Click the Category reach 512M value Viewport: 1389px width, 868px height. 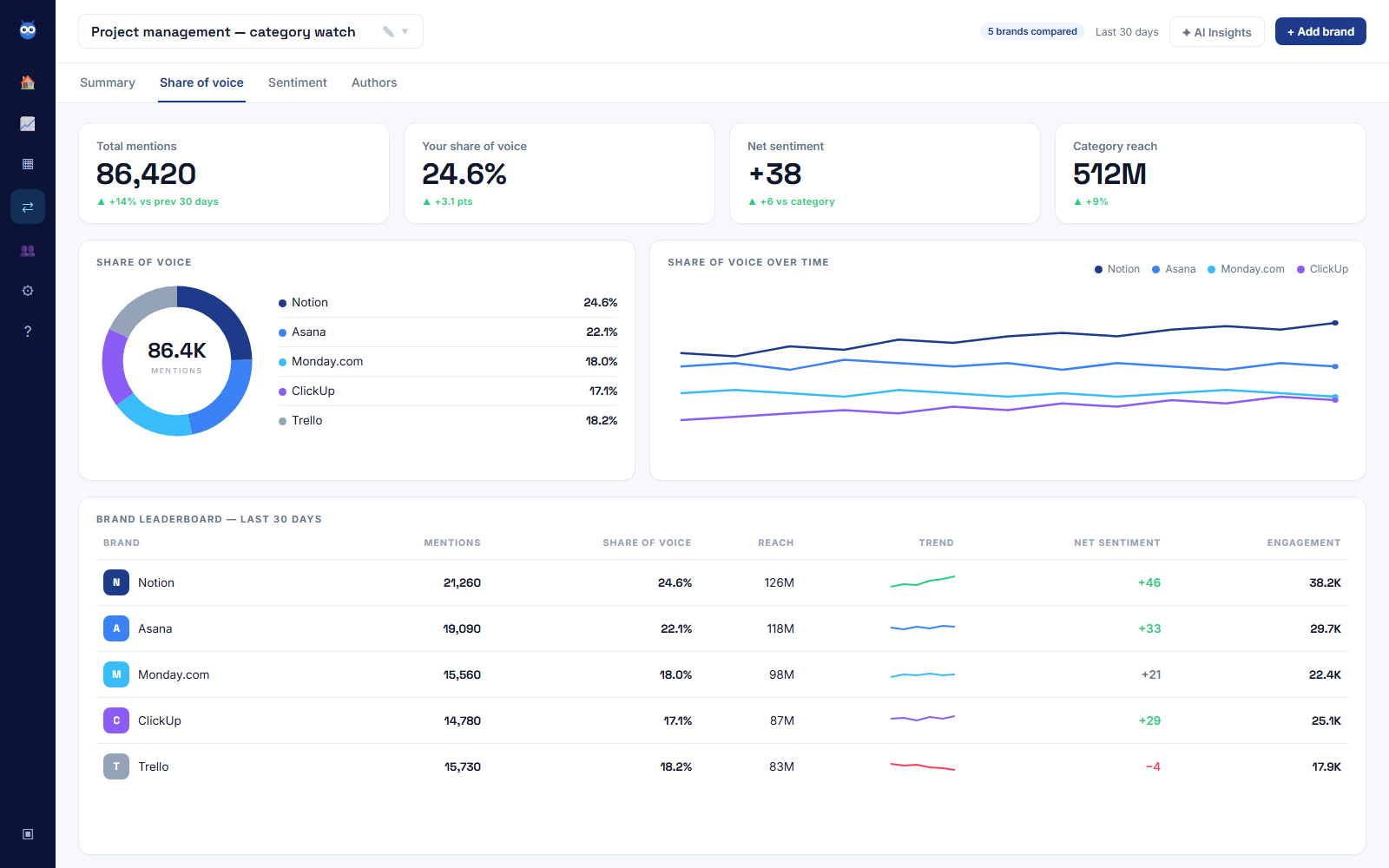[1109, 174]
